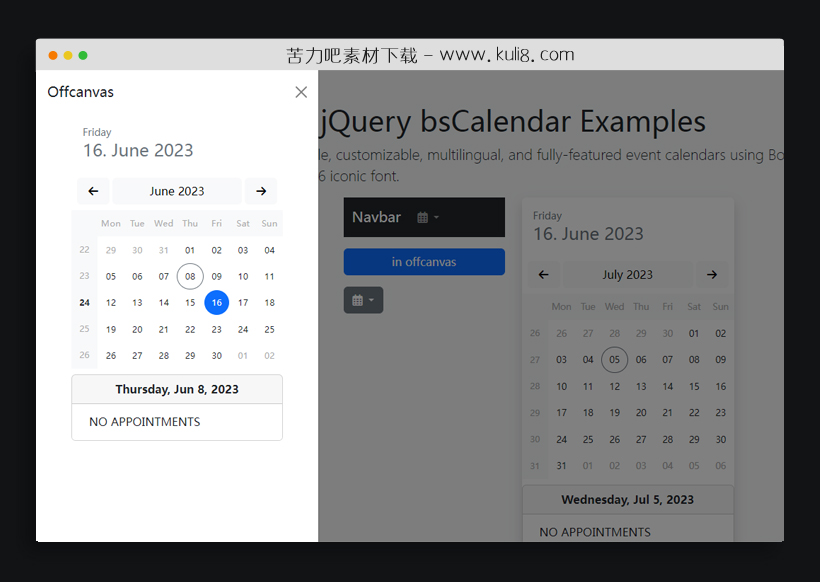Viewport: 820px width, 582px height.
Task: Select day 31 in July calendar
Action: pos(561,465)
